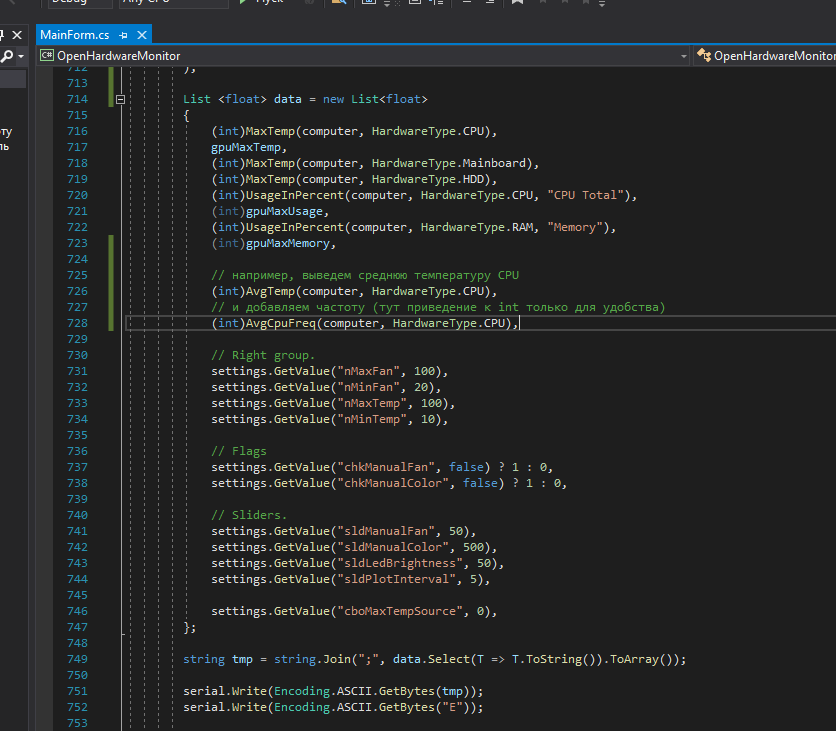The width and height of the screenshot is (836, 731).
Task: Click the "nMinTemp" string
Action: click(x=372, y=419)
